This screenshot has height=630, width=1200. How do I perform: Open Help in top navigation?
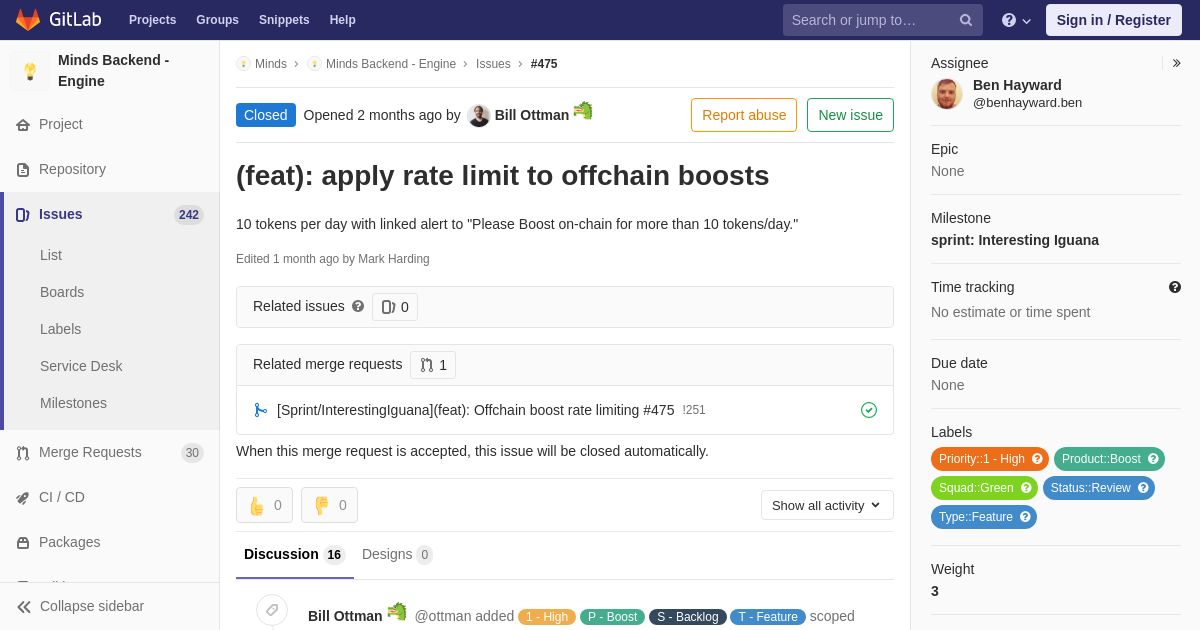click(x=343, y=20)
